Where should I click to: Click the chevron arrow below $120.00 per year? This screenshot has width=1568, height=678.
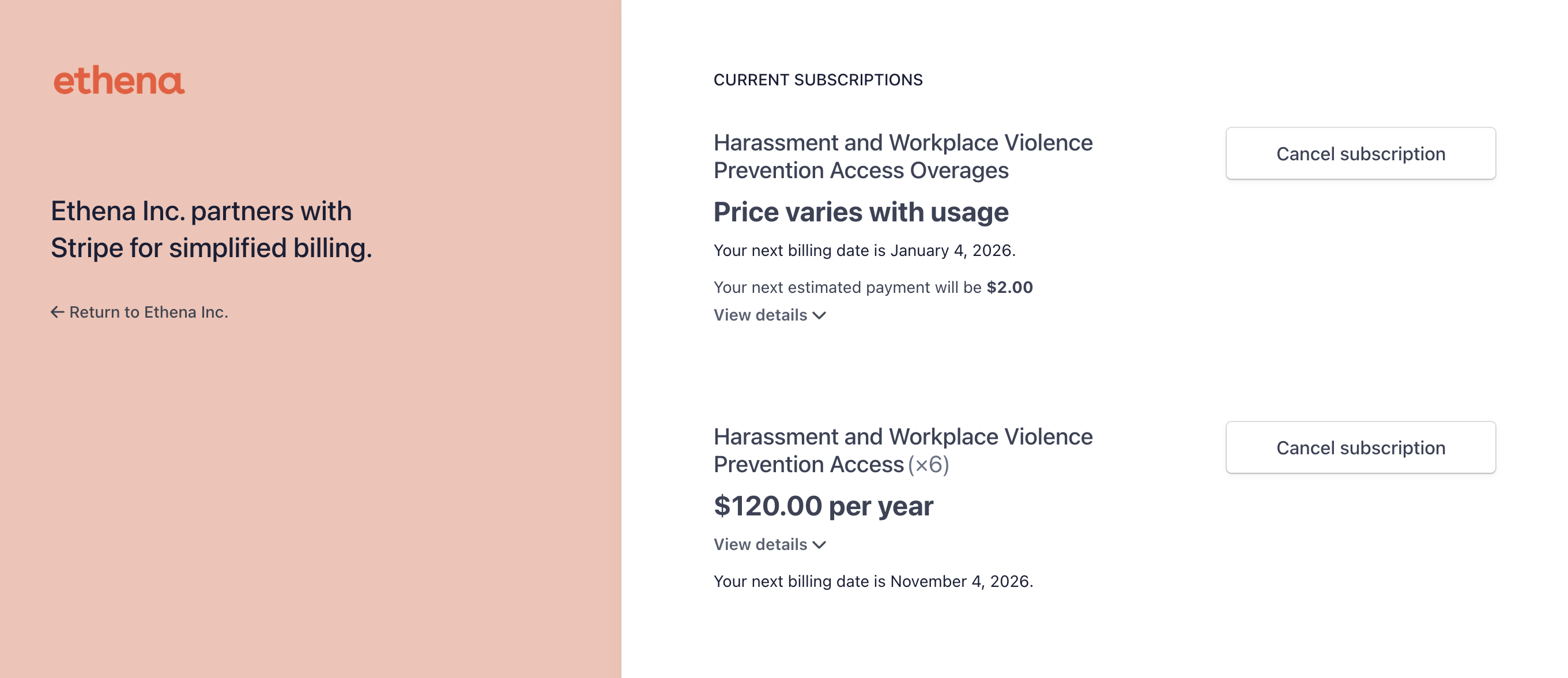click(819, 545)
